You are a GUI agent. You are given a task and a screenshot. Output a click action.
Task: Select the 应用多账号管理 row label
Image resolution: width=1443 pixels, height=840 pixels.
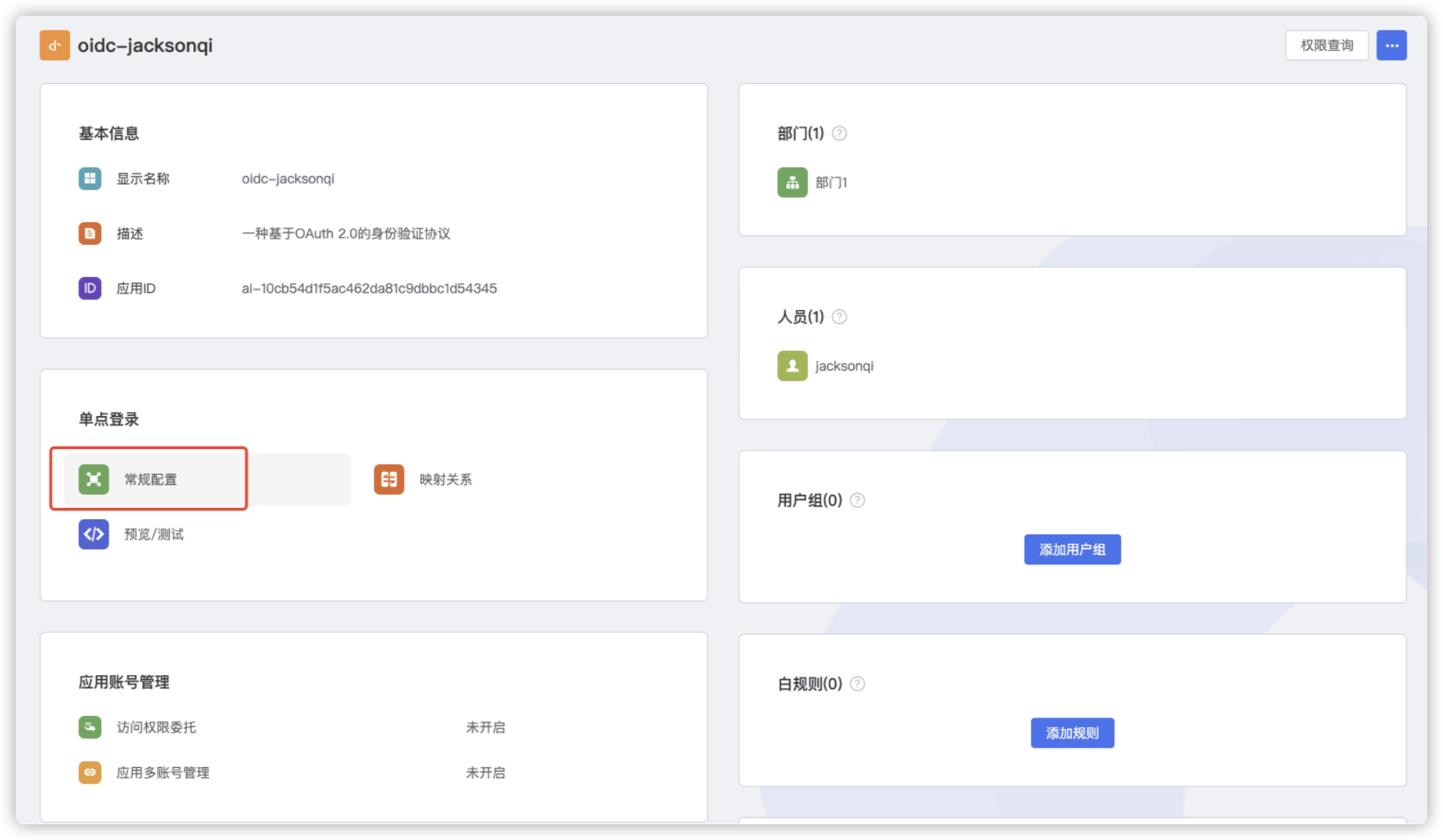coord(163,772)
